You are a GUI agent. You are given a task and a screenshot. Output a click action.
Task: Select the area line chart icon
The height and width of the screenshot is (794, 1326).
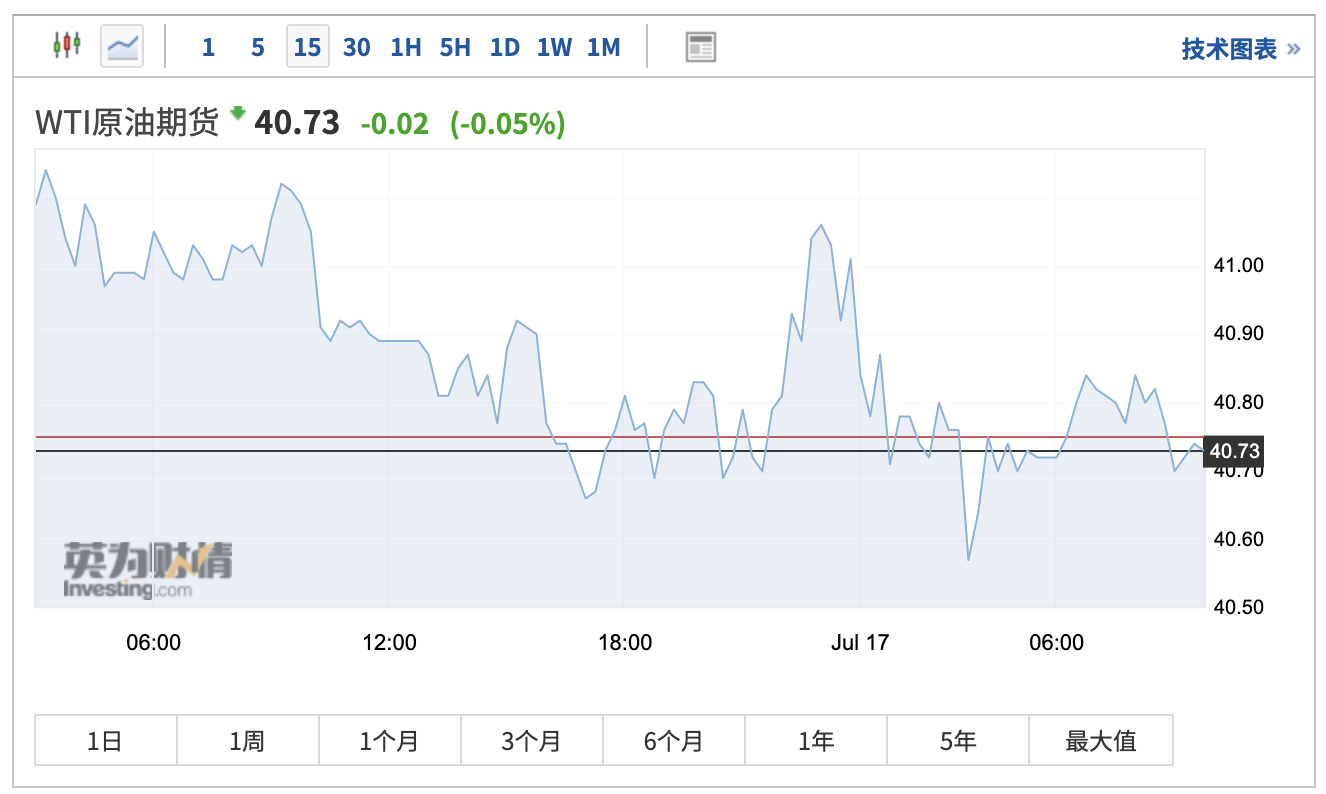coord(122,46)
